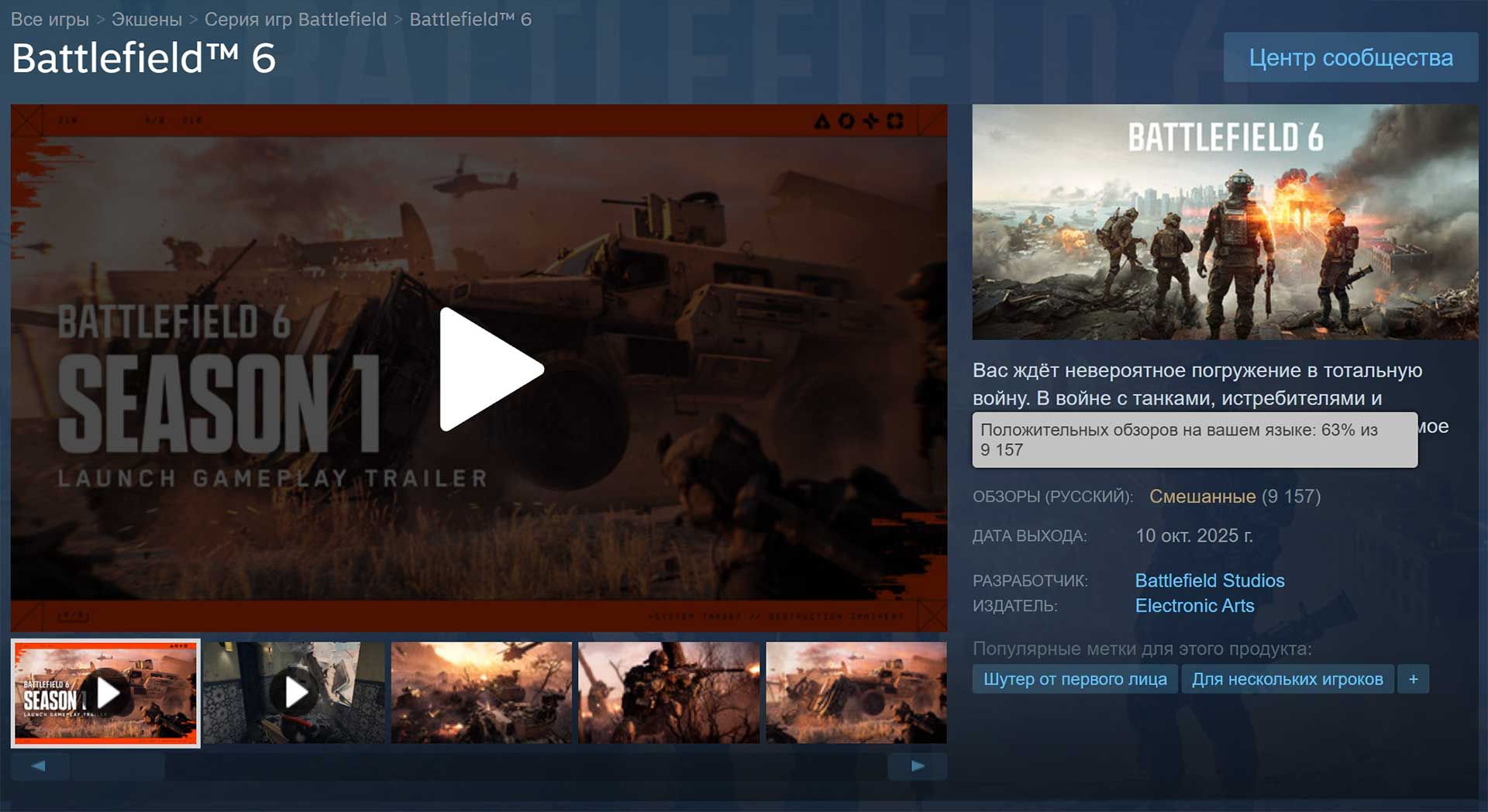Viewport: 1488px width, 812px height.
Task: Open the Серия игр Battlefield page
Action: pos(295,19)
